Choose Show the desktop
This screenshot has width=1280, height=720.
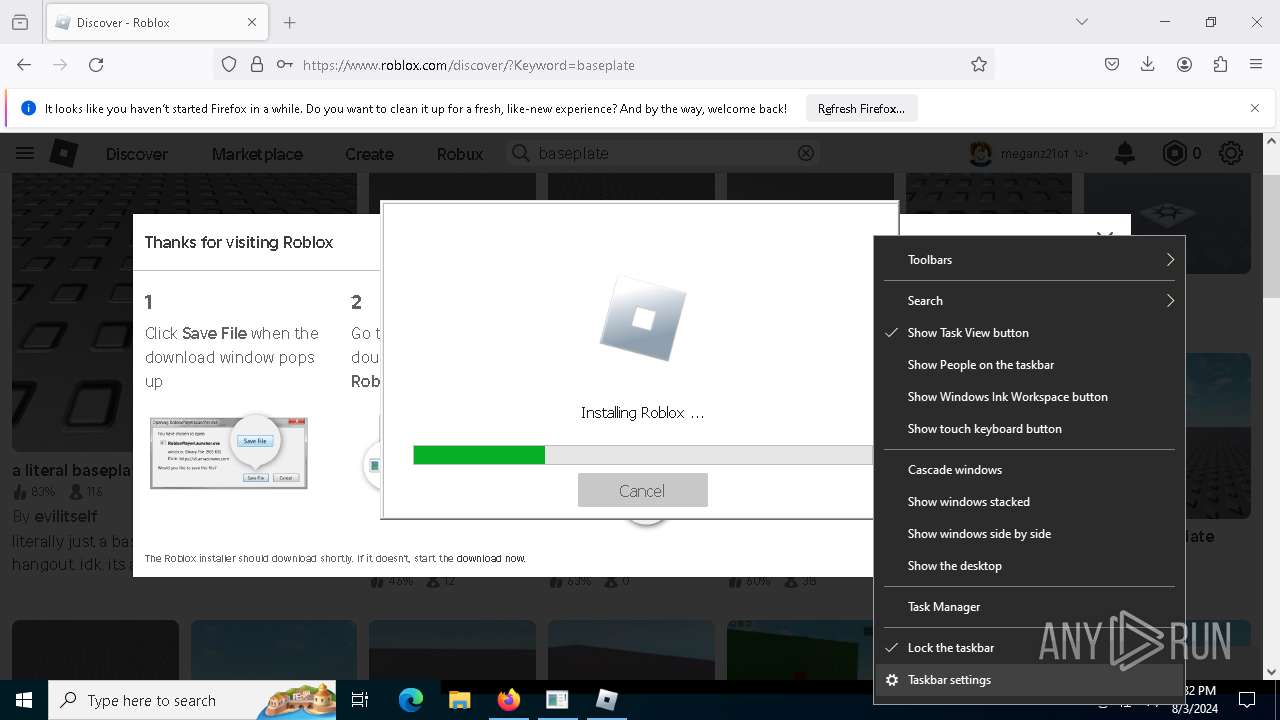(1029, 566)
